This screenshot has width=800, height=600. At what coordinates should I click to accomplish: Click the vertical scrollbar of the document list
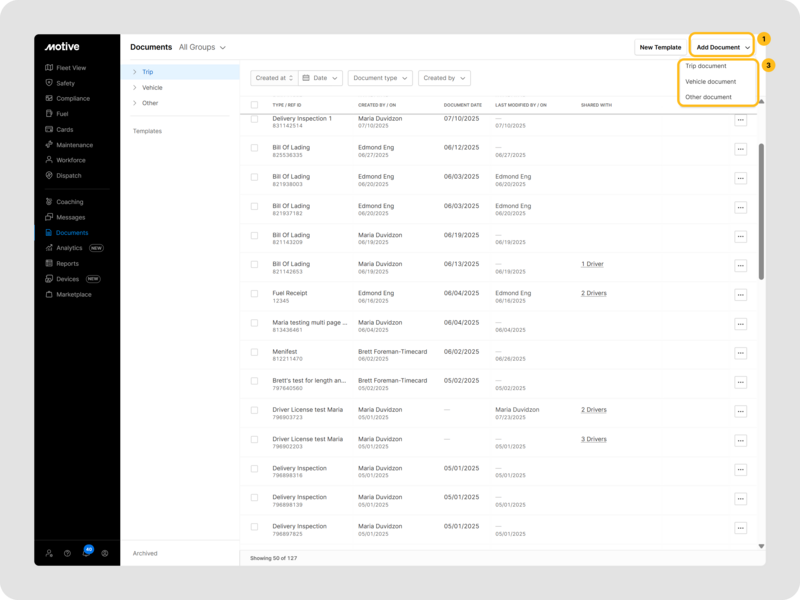pyautogui.click(x=761, y=210)
